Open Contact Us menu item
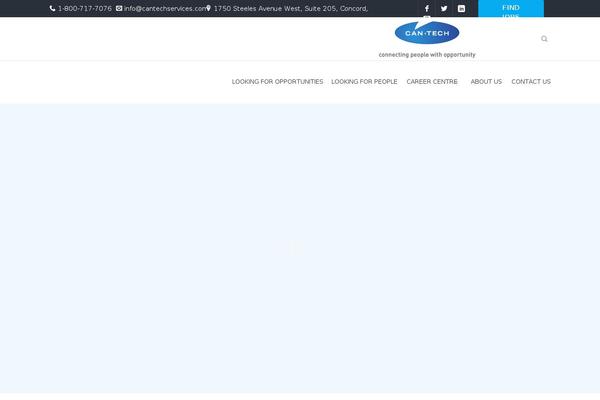 coord(531,82)
